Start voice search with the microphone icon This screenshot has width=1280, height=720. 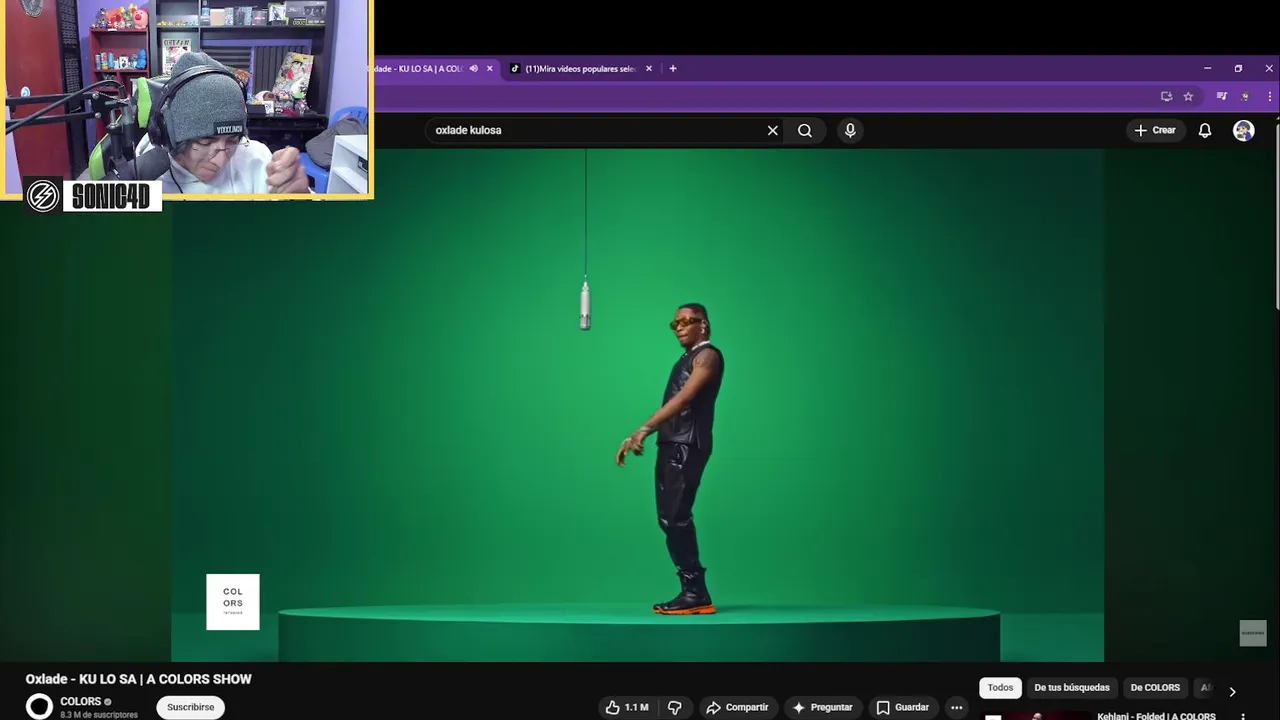click(x=850, y=130)
